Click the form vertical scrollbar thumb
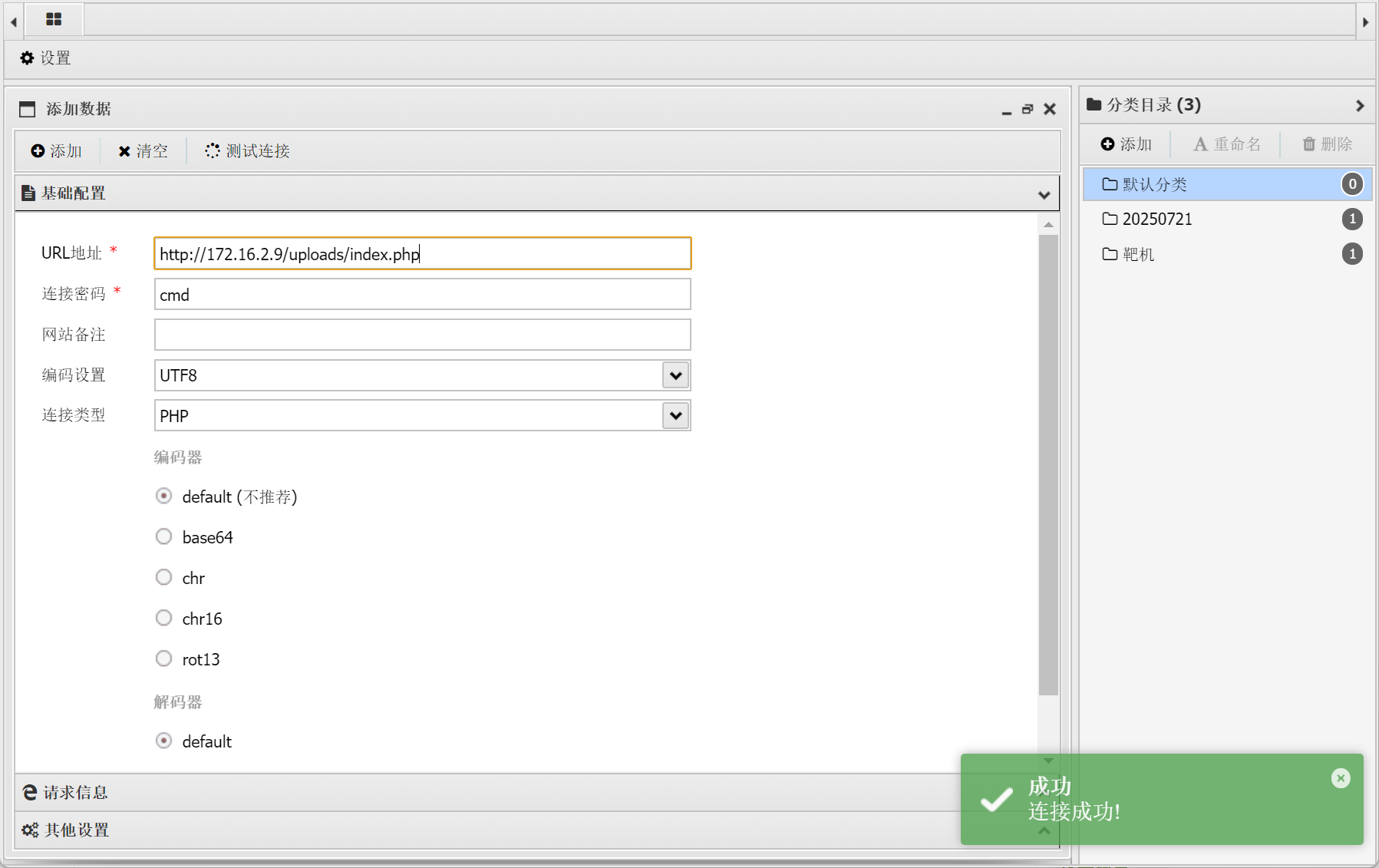Viewport: 1379px width, 868px height. tap(1048, 465)
